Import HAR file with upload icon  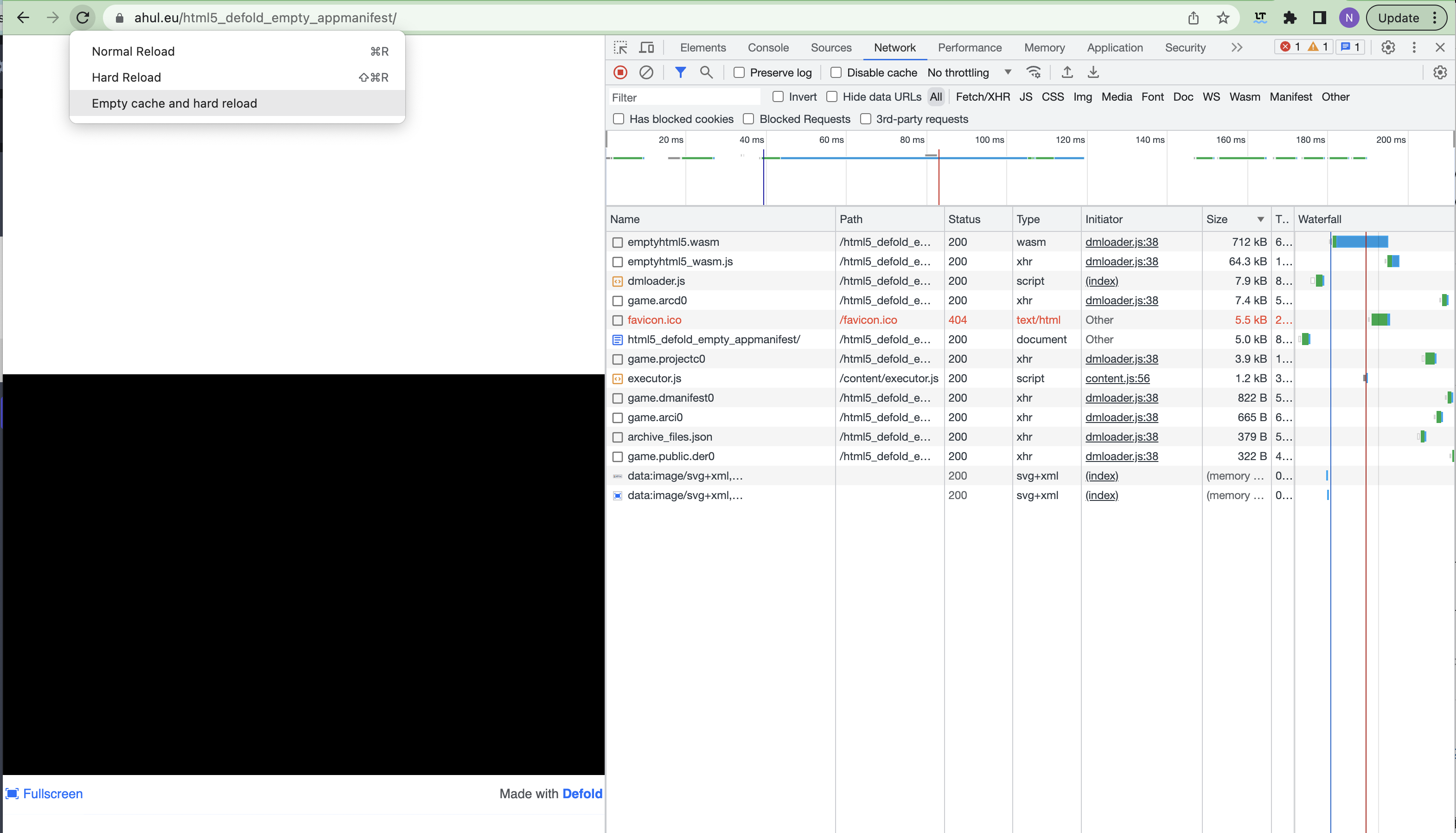1067,72
